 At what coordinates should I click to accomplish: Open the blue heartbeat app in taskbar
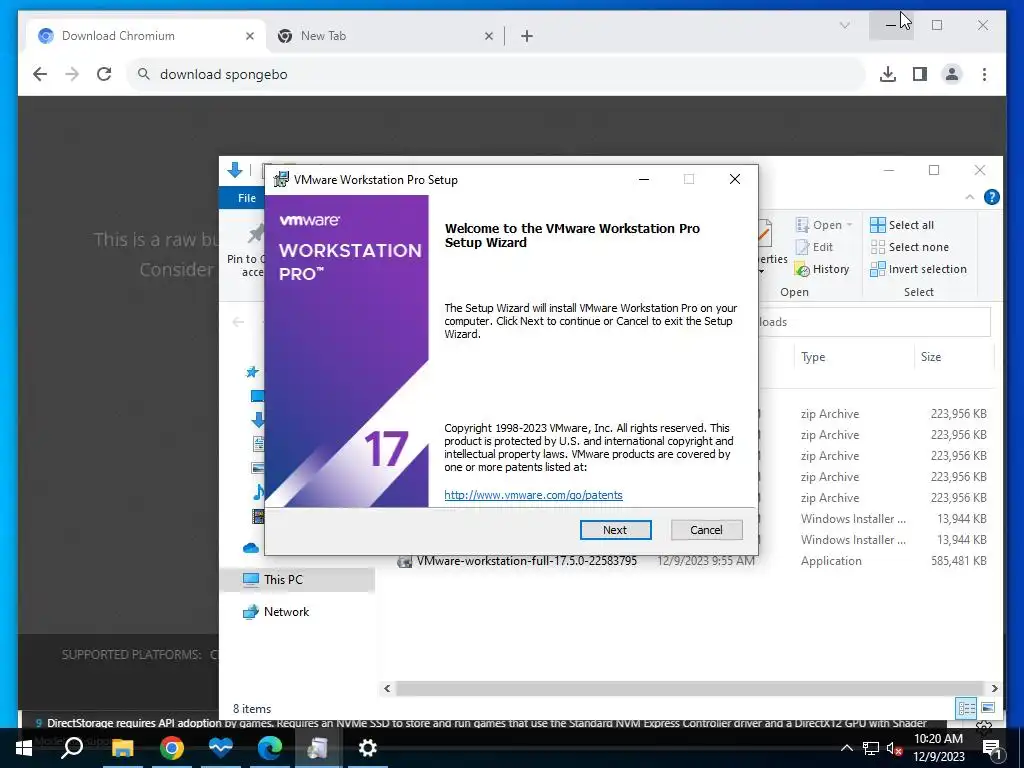pyautogui.click(x=221, y=748)
